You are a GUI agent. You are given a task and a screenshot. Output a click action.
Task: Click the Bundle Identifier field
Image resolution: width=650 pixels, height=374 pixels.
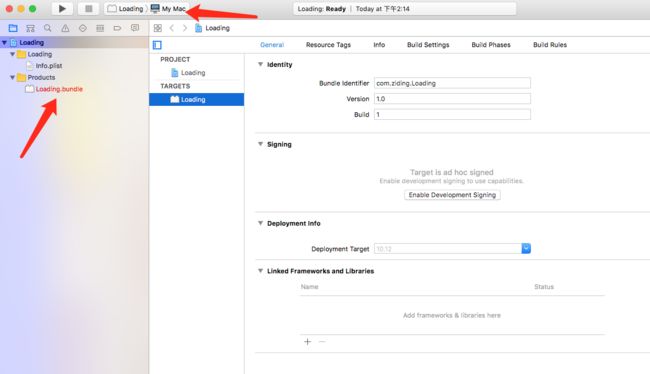tap(452, 83)
